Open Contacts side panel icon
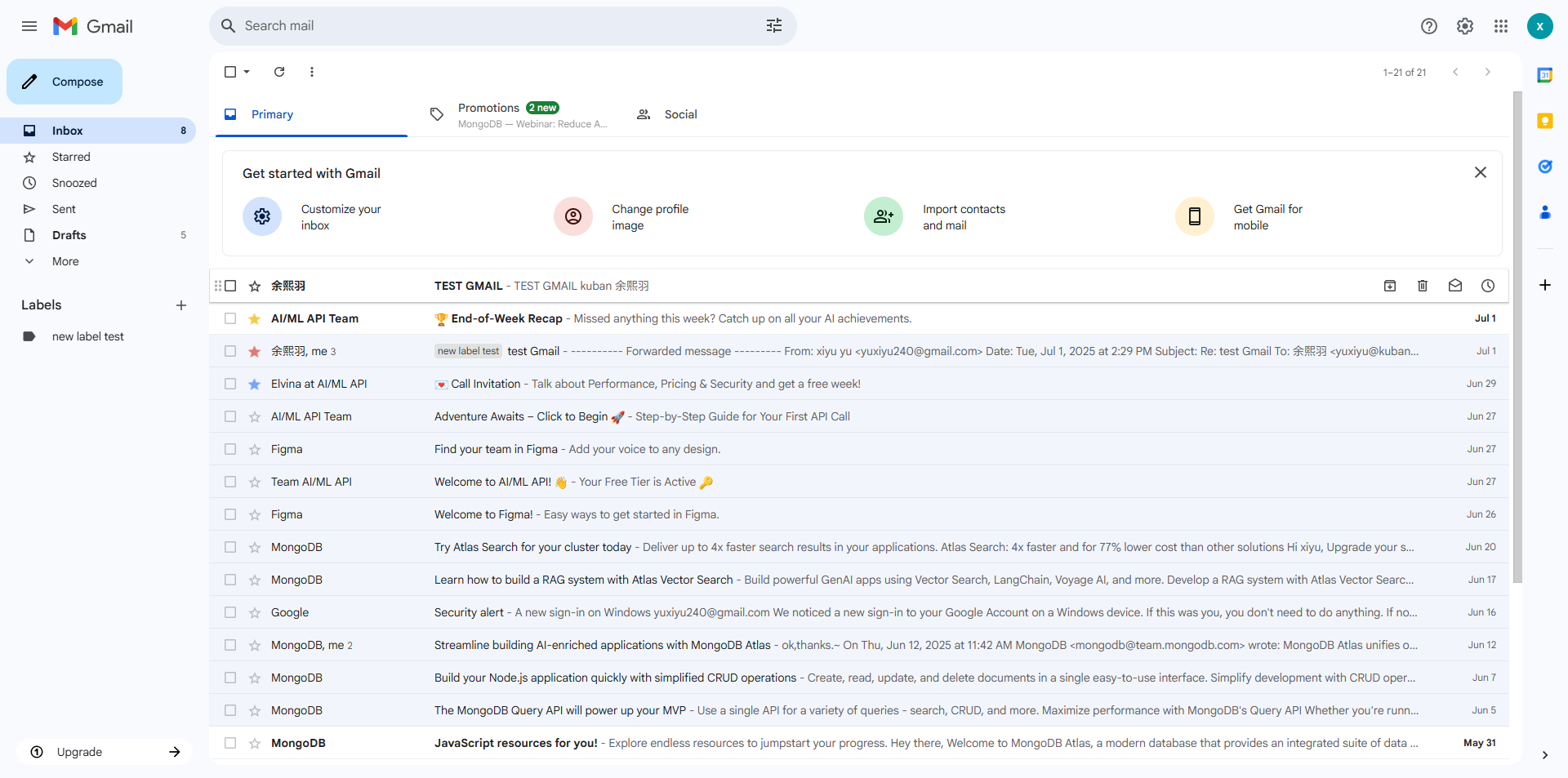This screenshot has height=778, width=1568. [x=1544, y=212]
